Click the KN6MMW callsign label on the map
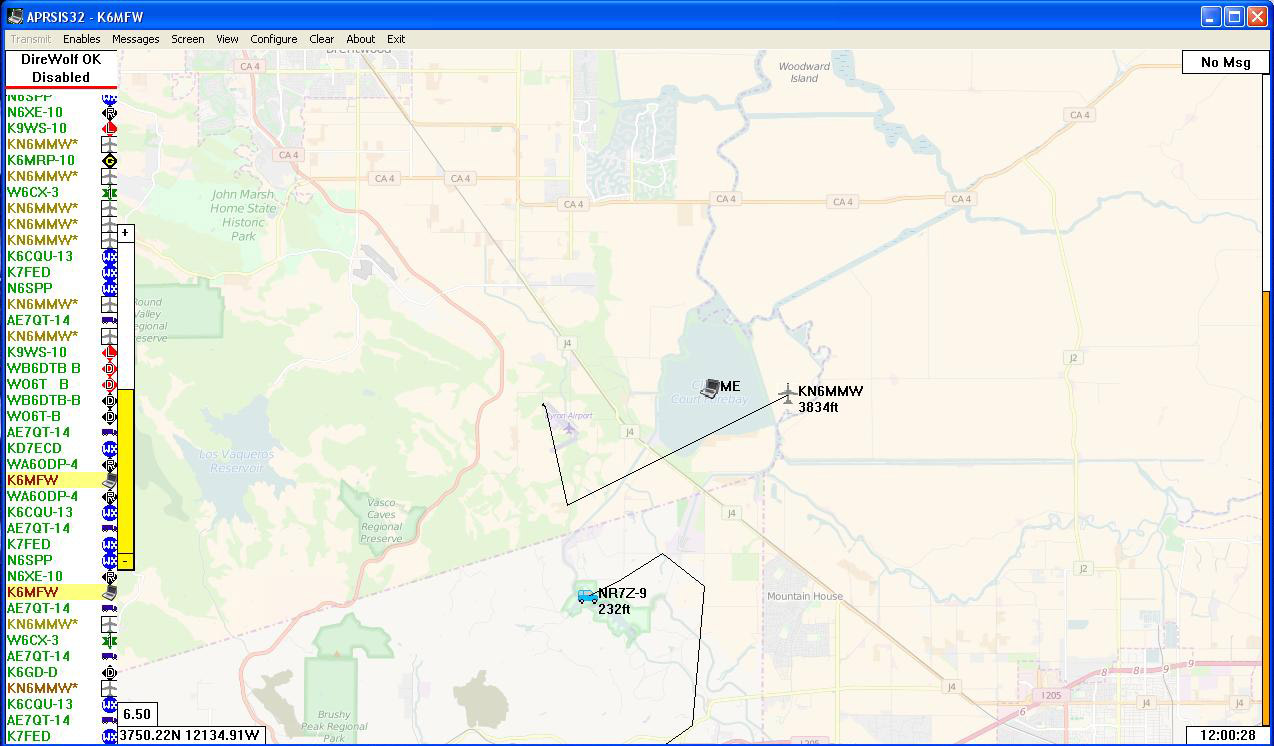Image resolution: width=1274 pixels, height=746 pixels. point(830,391)
